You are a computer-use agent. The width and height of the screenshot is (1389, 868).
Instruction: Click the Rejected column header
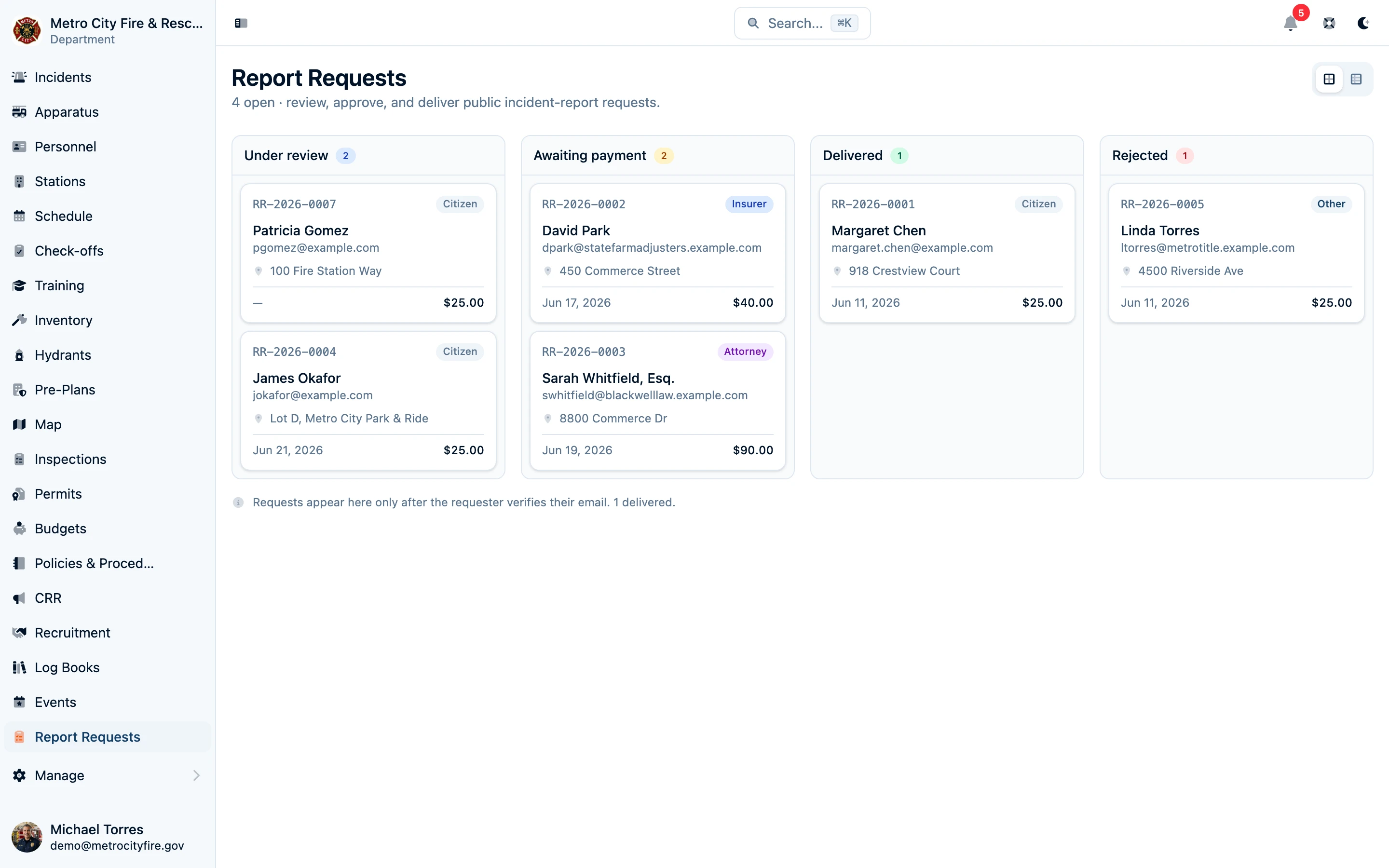1236,156
